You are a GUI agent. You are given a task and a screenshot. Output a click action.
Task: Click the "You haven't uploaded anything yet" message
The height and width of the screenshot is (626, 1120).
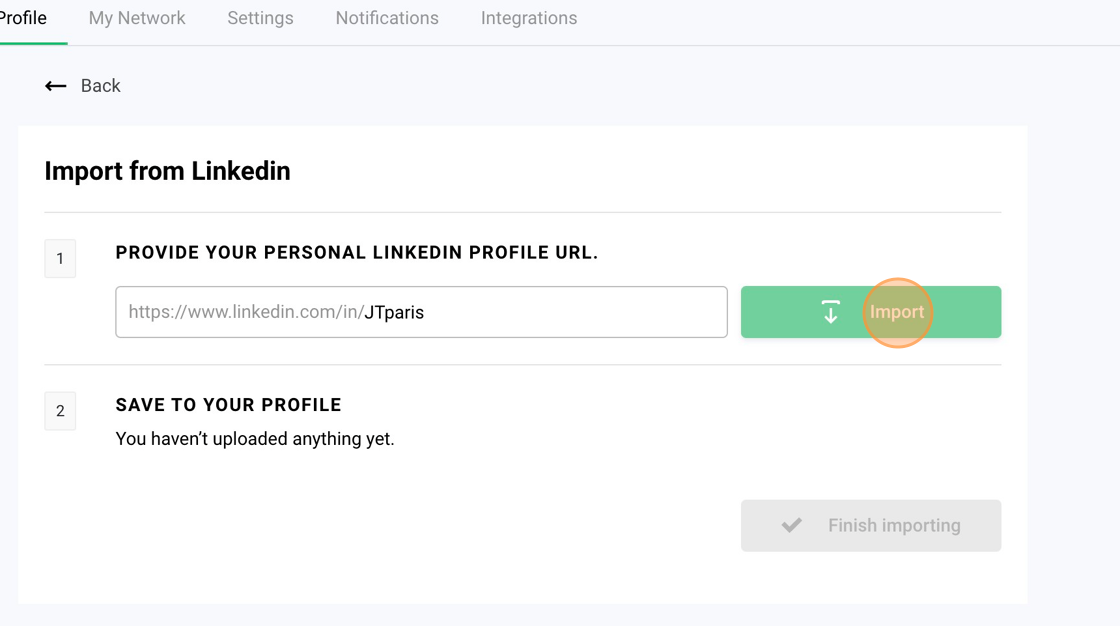coord(255,439)
